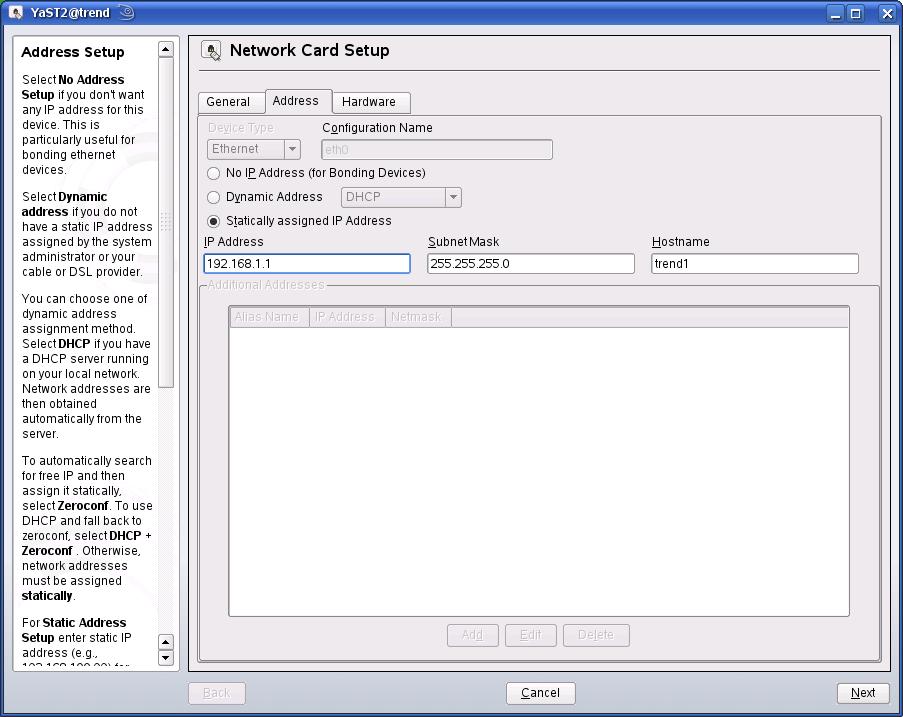Click the Network Card Setup header icon
903x717 pixels.
(x=211, y=51)
